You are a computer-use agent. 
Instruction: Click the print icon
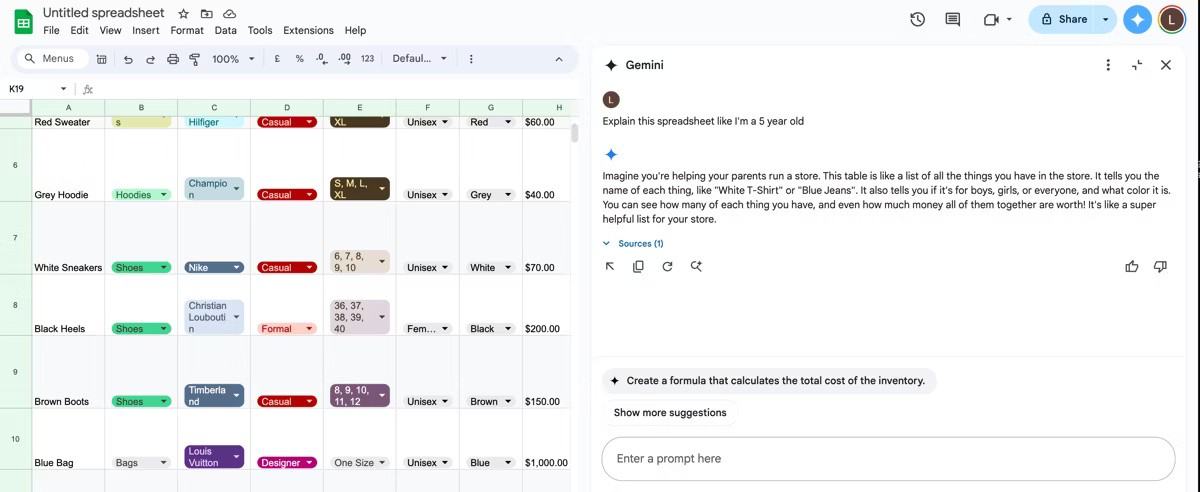[173, 59]
